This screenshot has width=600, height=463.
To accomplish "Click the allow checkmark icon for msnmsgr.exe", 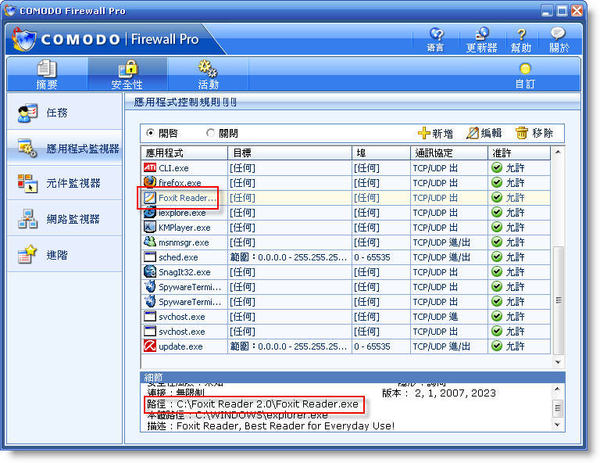I will [497, 242].
